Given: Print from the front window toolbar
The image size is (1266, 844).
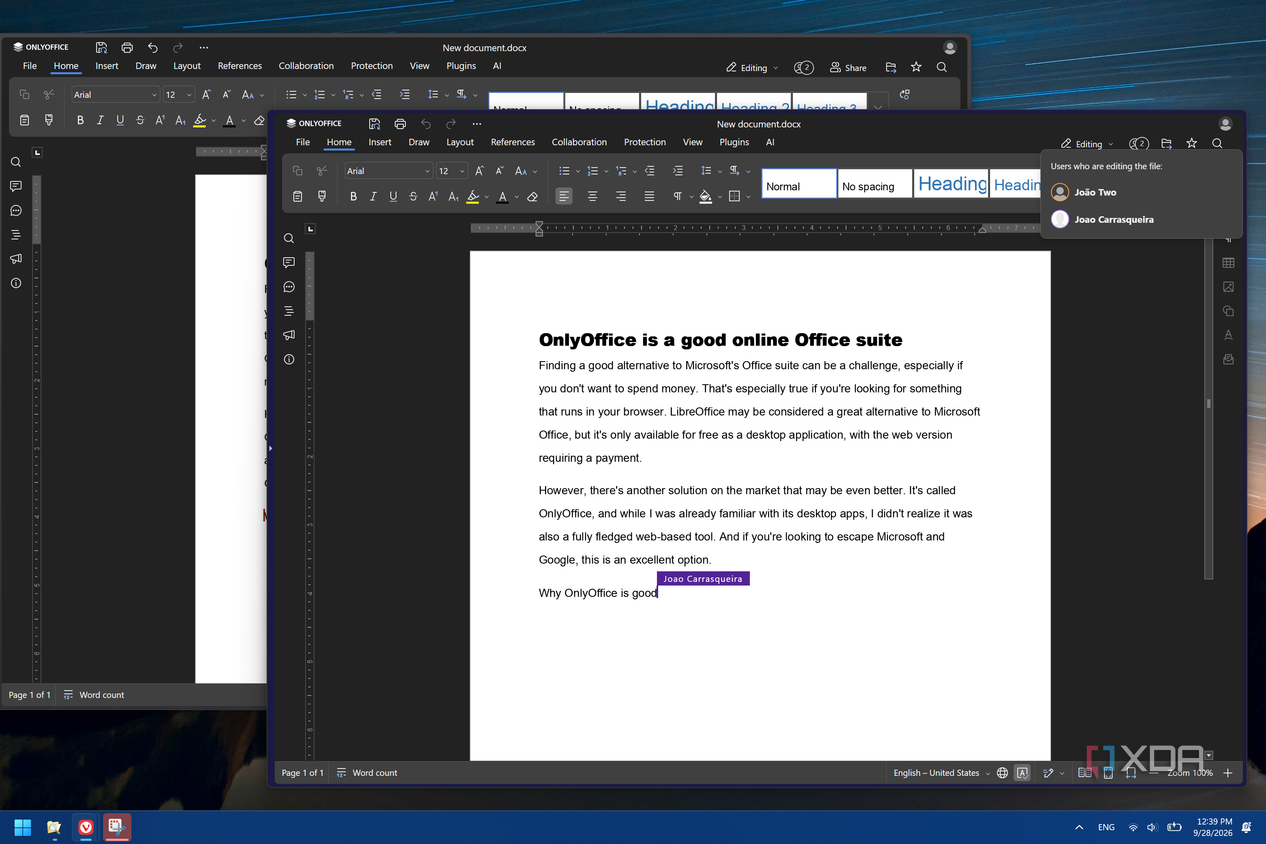Looking at the screenshot, I should (x=400, y=124).
